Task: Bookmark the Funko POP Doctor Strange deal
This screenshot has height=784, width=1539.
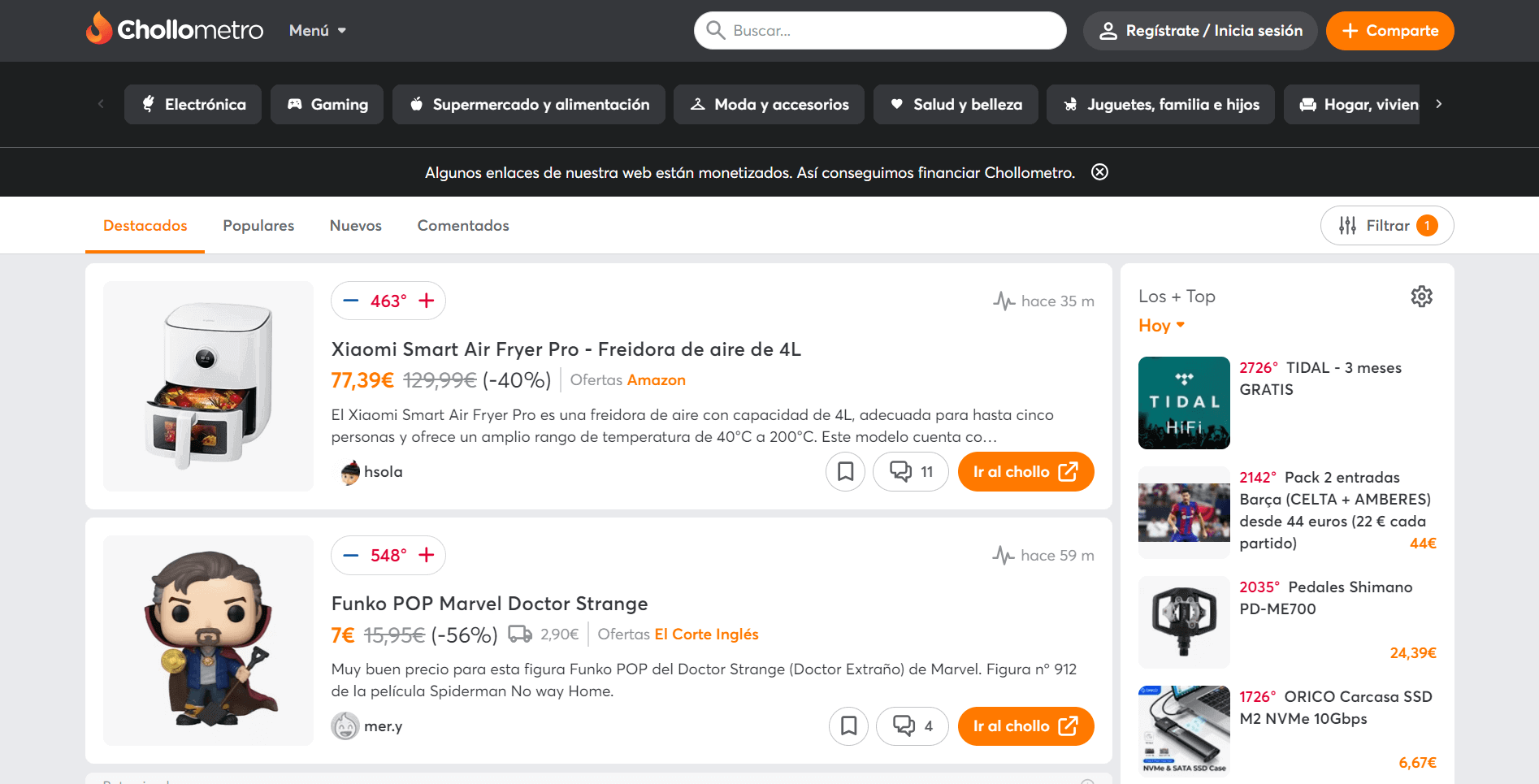Action: point(848,726)
